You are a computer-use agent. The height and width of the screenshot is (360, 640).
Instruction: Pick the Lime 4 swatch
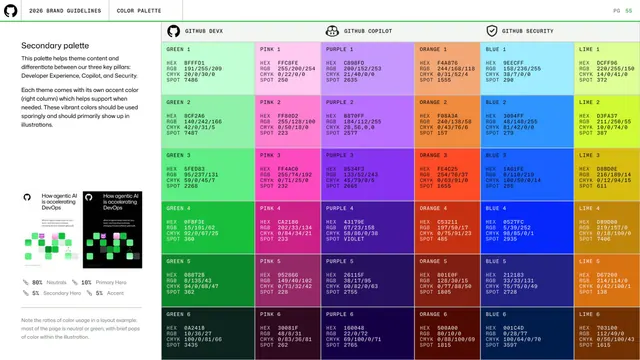607,227
